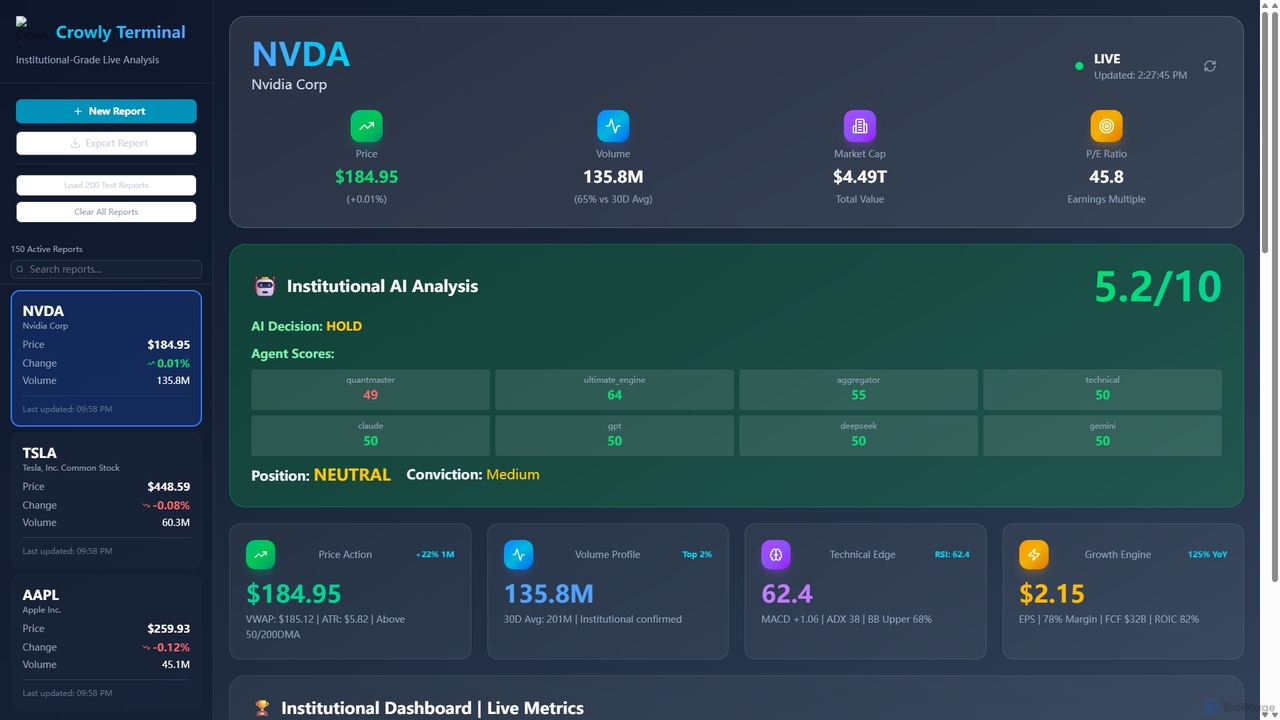Click the large NVDA ticker heading
This screenshot has width=1280, height=720.
pos(301,54)
